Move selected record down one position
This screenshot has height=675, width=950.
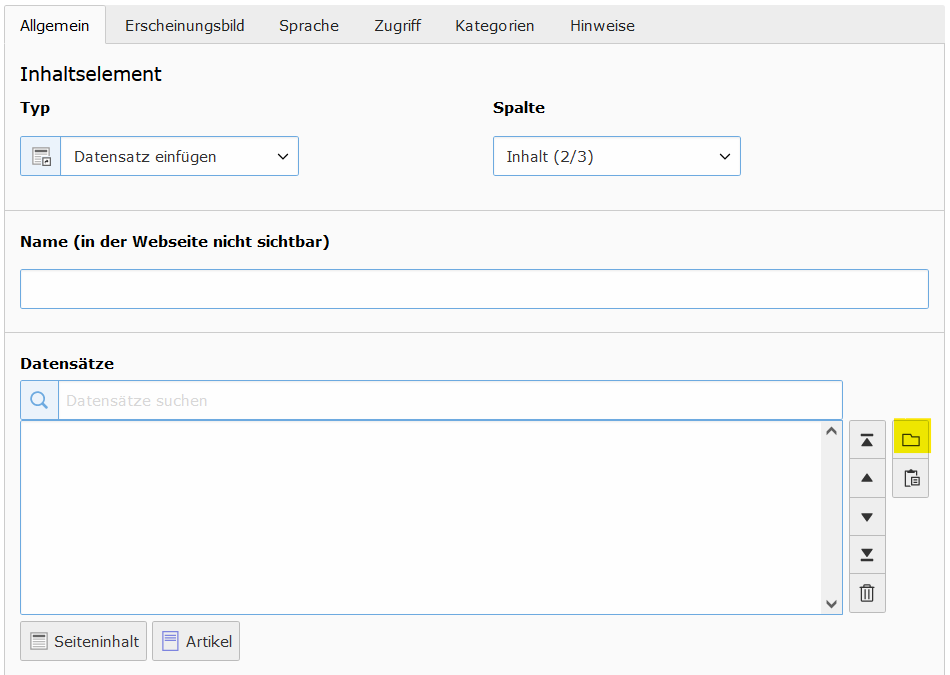point(867,517)
